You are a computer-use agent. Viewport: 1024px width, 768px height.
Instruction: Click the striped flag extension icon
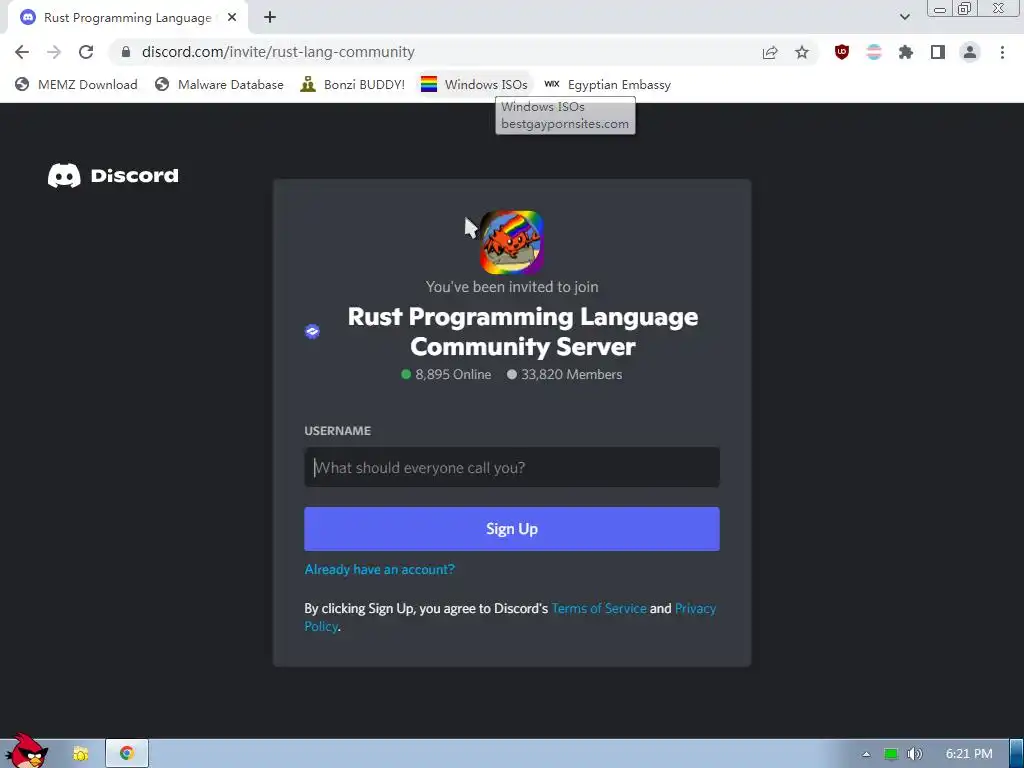point(874,52)
